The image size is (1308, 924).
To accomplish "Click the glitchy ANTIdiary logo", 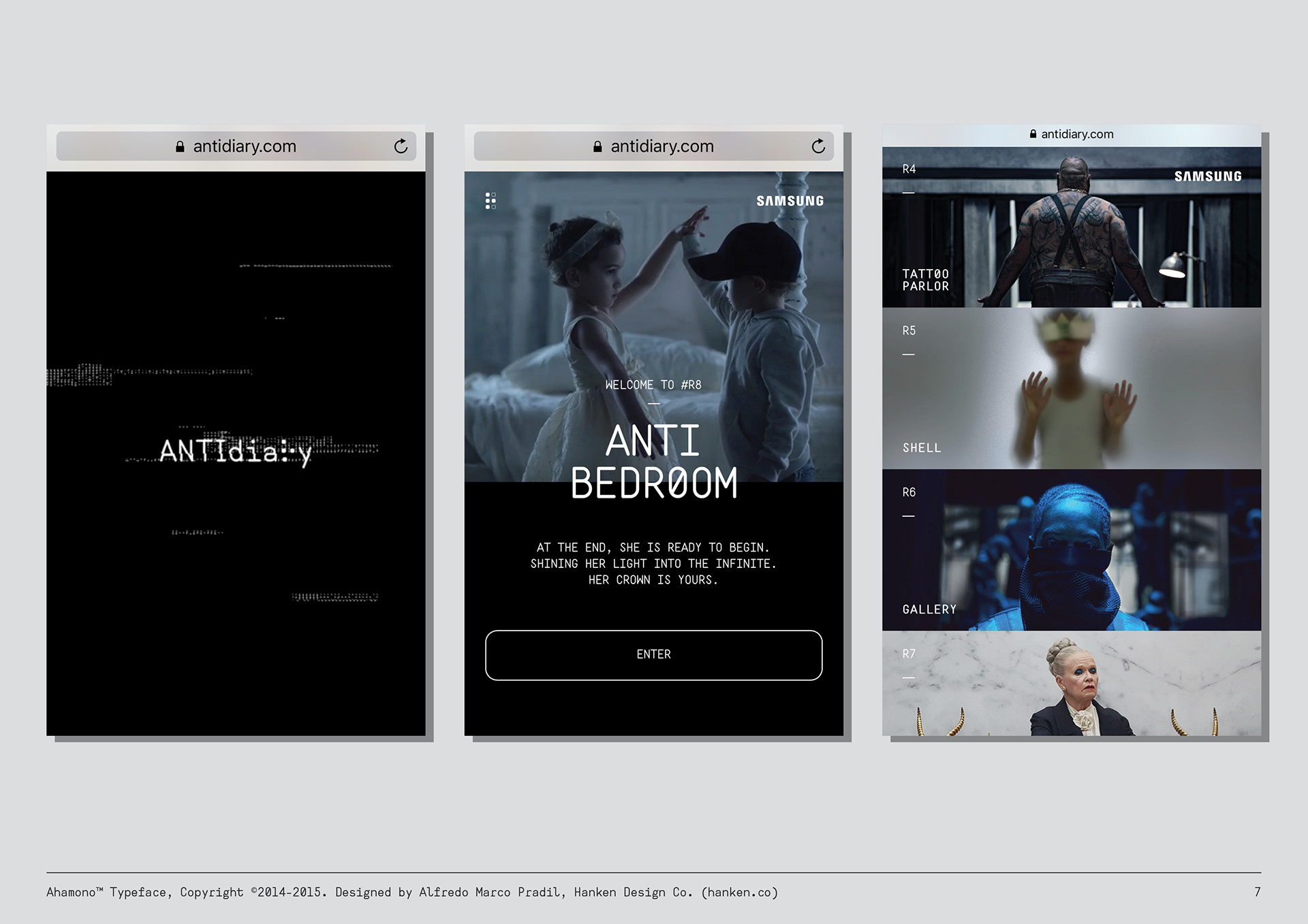I will pos(236,451).
